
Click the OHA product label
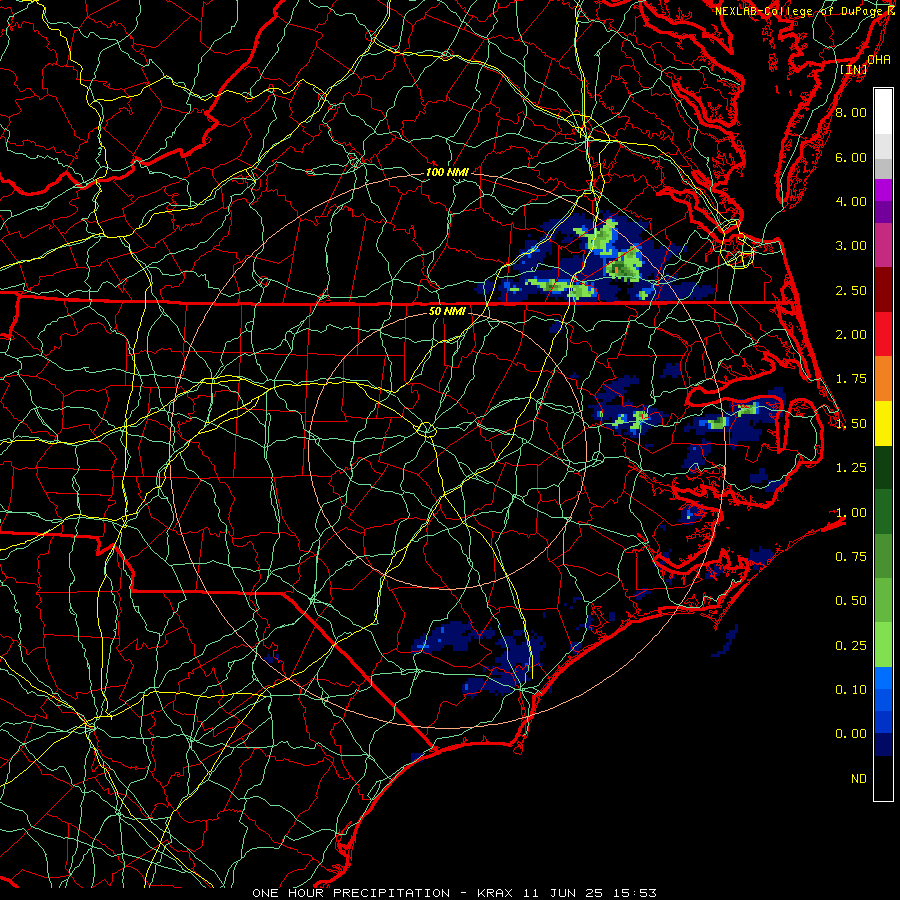(x=878, y=60)
